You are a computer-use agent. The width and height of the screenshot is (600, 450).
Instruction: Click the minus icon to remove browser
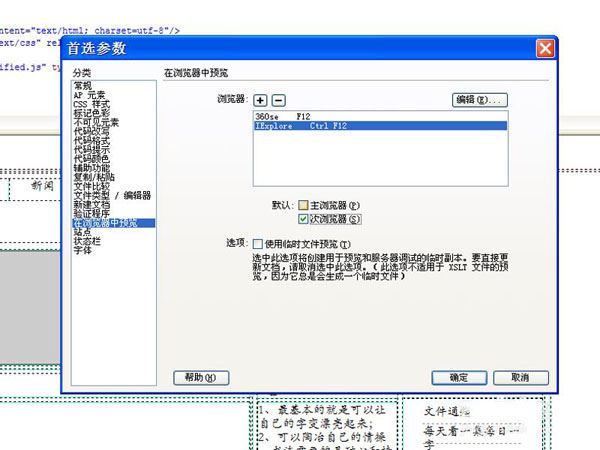click(x=279, y=100)
